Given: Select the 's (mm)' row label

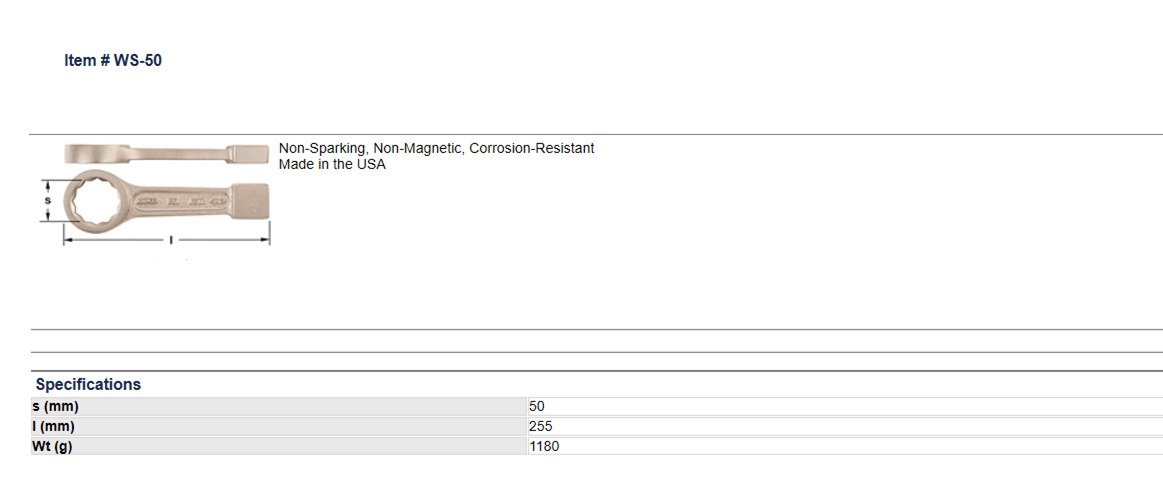Looking at the screenshot, I should [56, 406].
